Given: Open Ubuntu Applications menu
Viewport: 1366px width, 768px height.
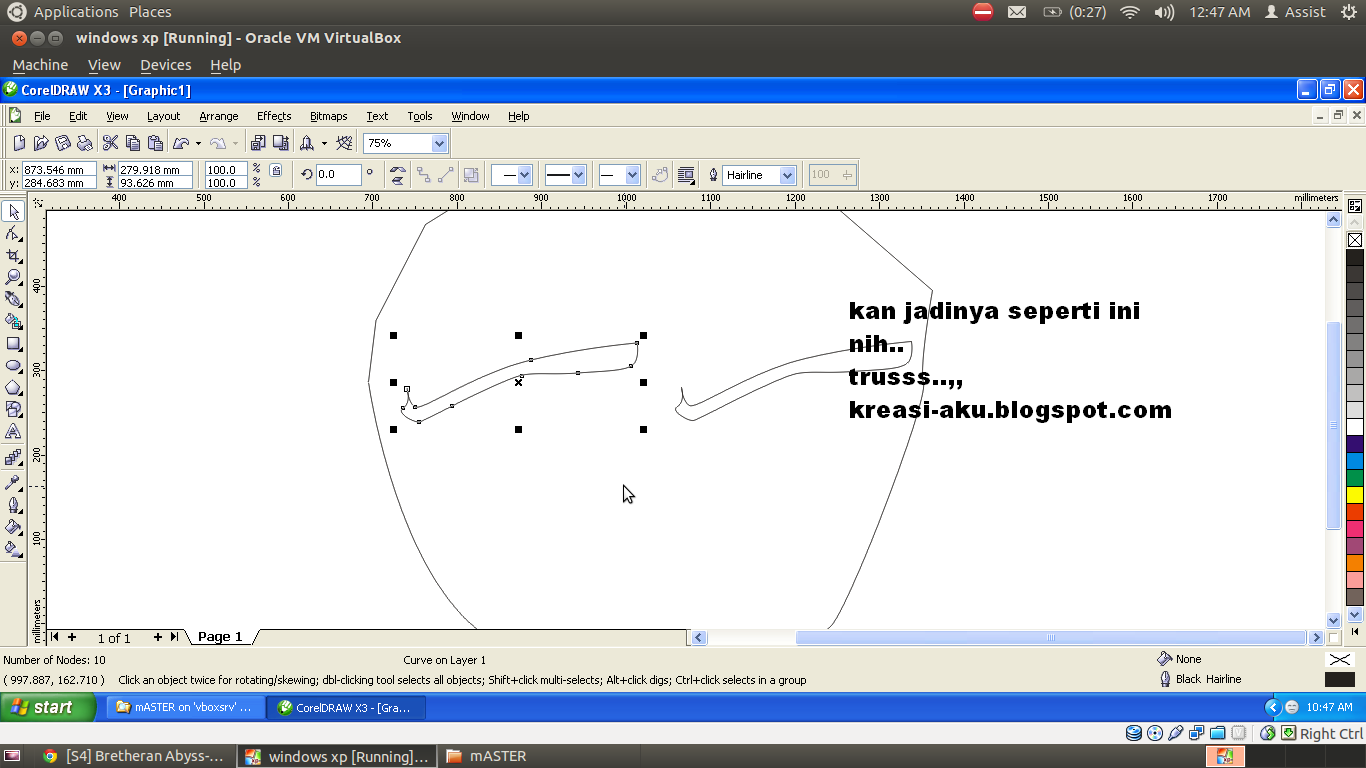Looking at the screenshot, I should 76,12.
